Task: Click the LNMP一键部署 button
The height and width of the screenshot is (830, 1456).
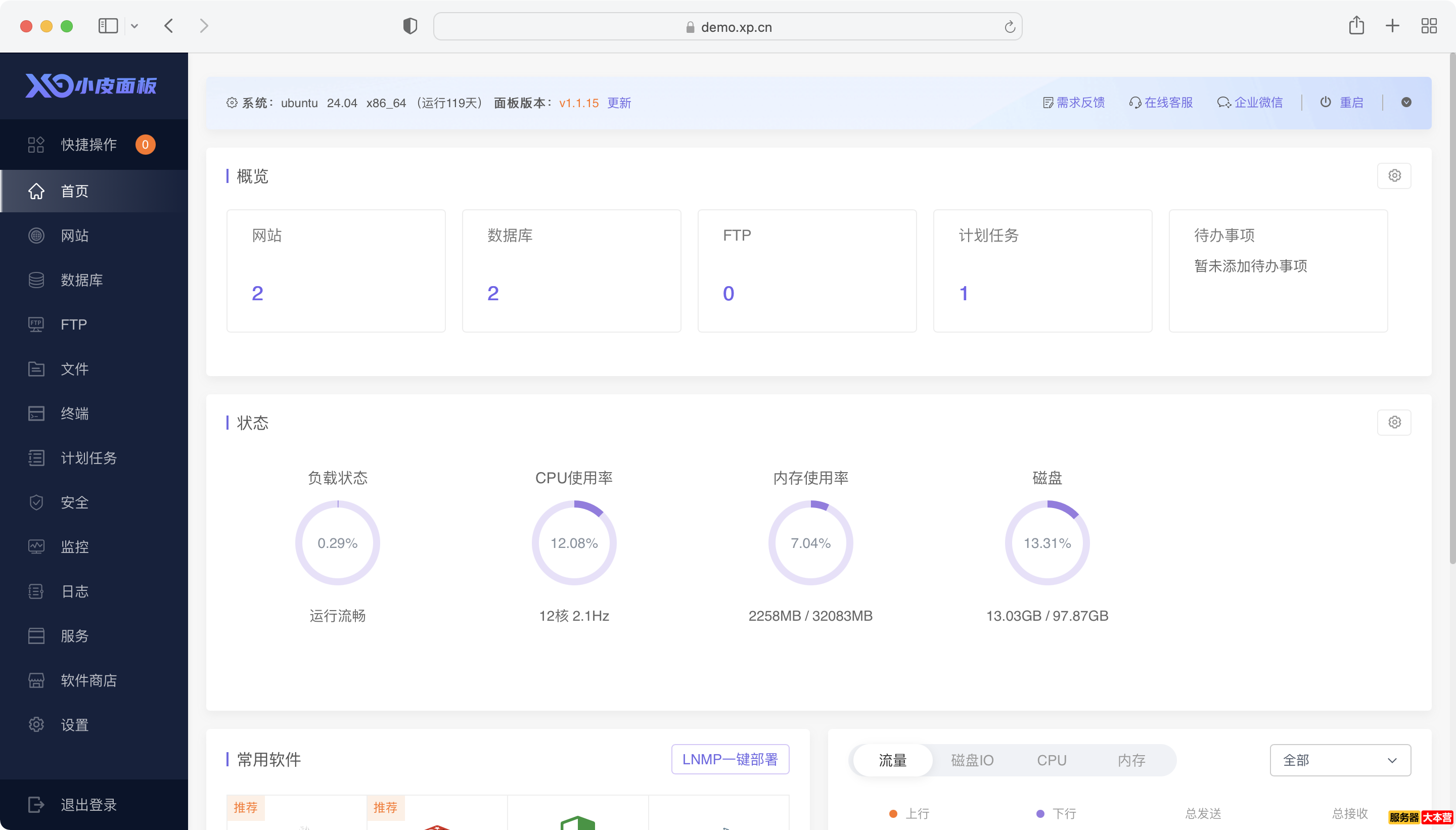Action: click(730, 759)
